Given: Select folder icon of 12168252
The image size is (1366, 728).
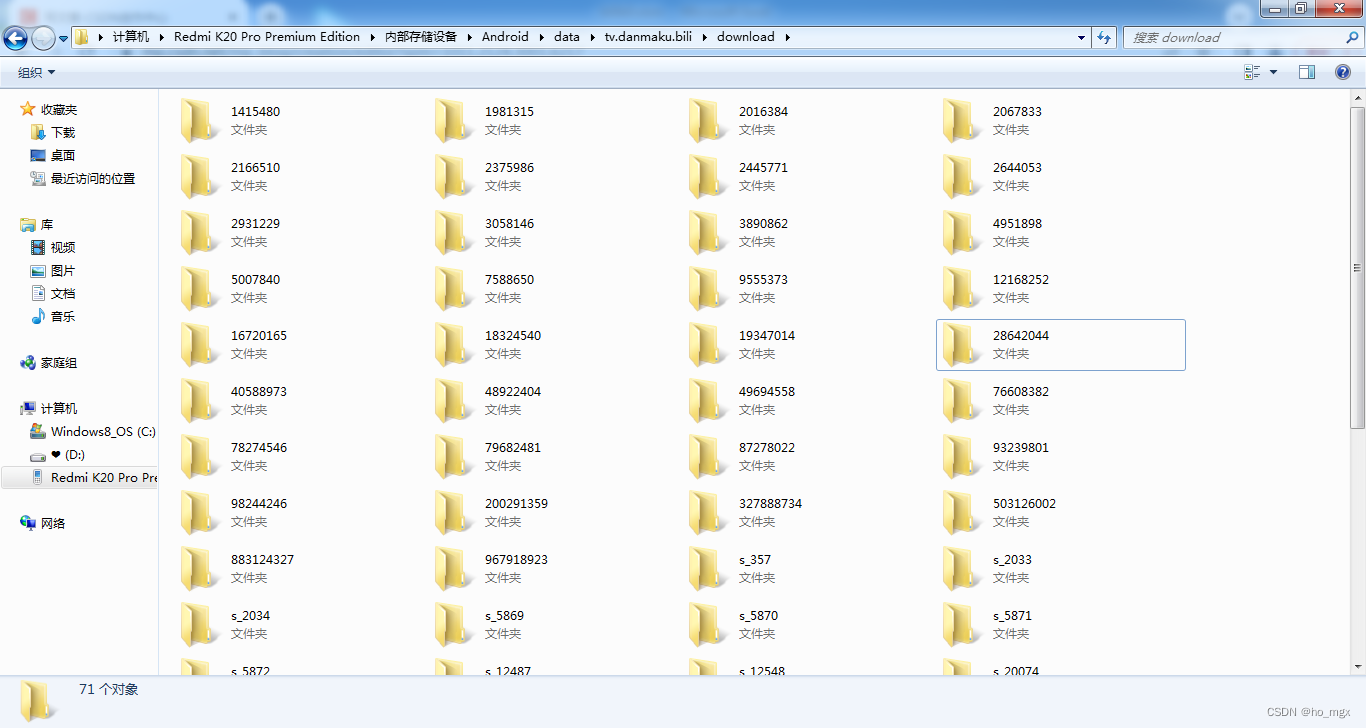Looking at the screenshot, I should (x=962, y=289).
